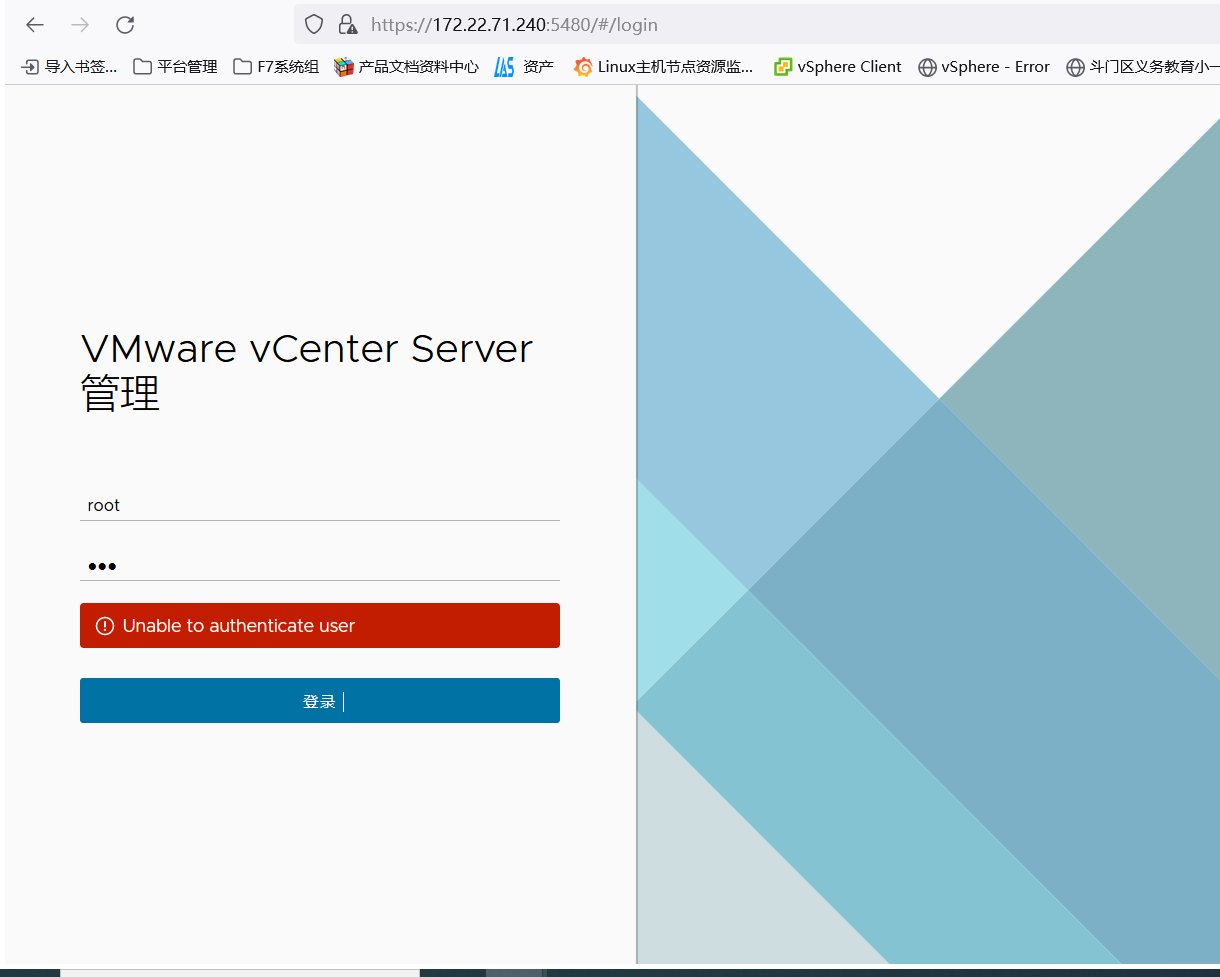
Task: Open the 产品文档资料中心 bookmark
Action: pyautogui.click(x=406, y=67)
